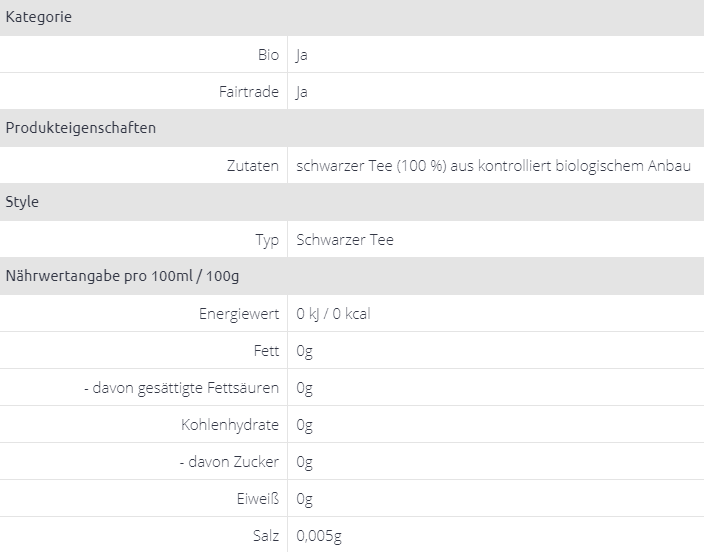Click the Ja value next to Bio
Screen dimensions: 704x552
pos(302,55)
